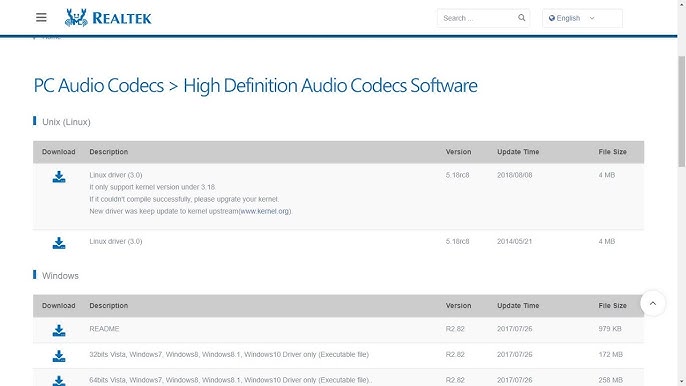The height and width of the screenshot is (386, 686).
Task: Click the search magnifier icon
Action: (522, 18)
